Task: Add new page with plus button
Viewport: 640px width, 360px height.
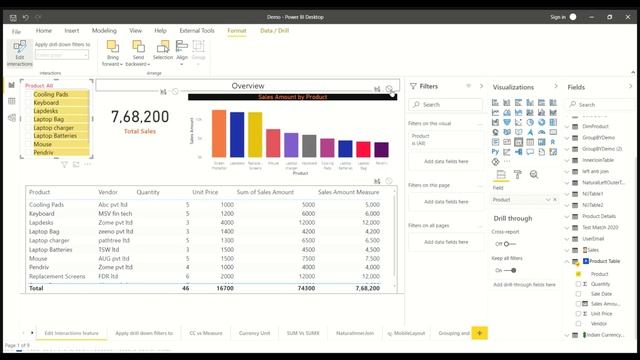Action: (x=480, y=333)
